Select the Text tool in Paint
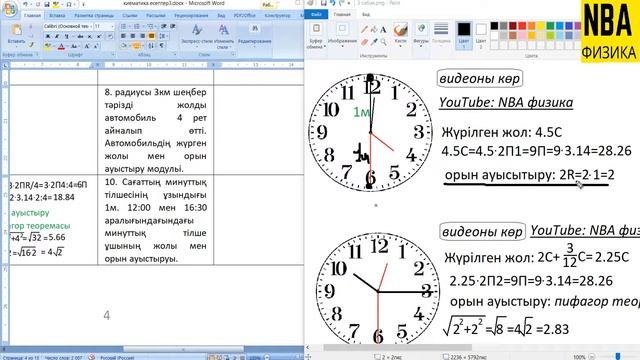This screenshot has height=360, width=640. tap(383, 29)
